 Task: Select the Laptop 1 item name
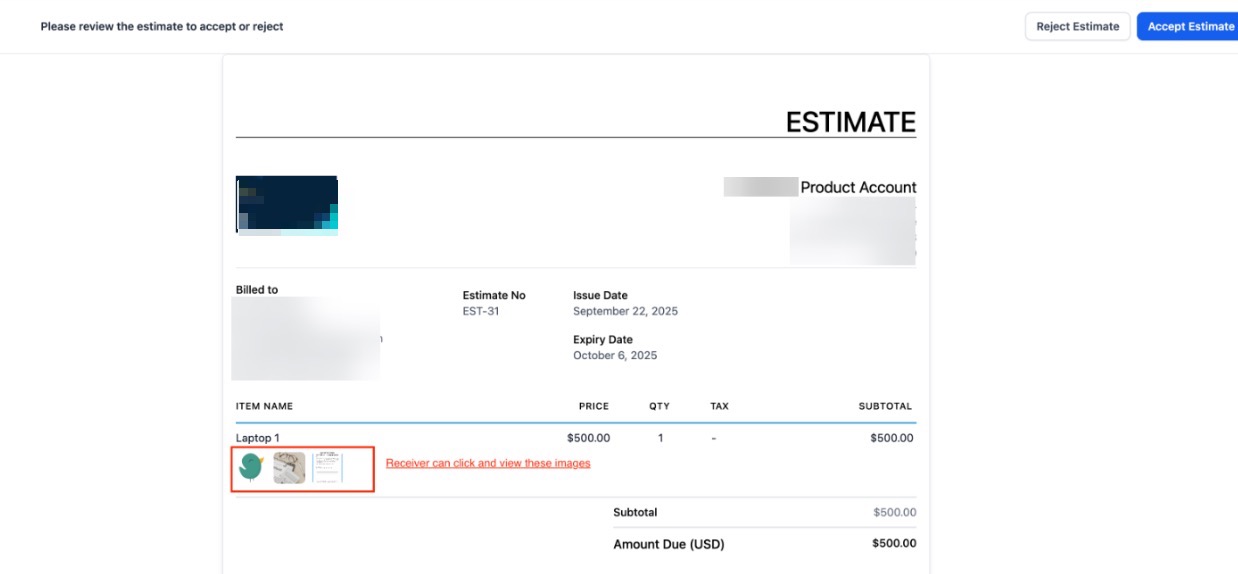coord(258,438)
